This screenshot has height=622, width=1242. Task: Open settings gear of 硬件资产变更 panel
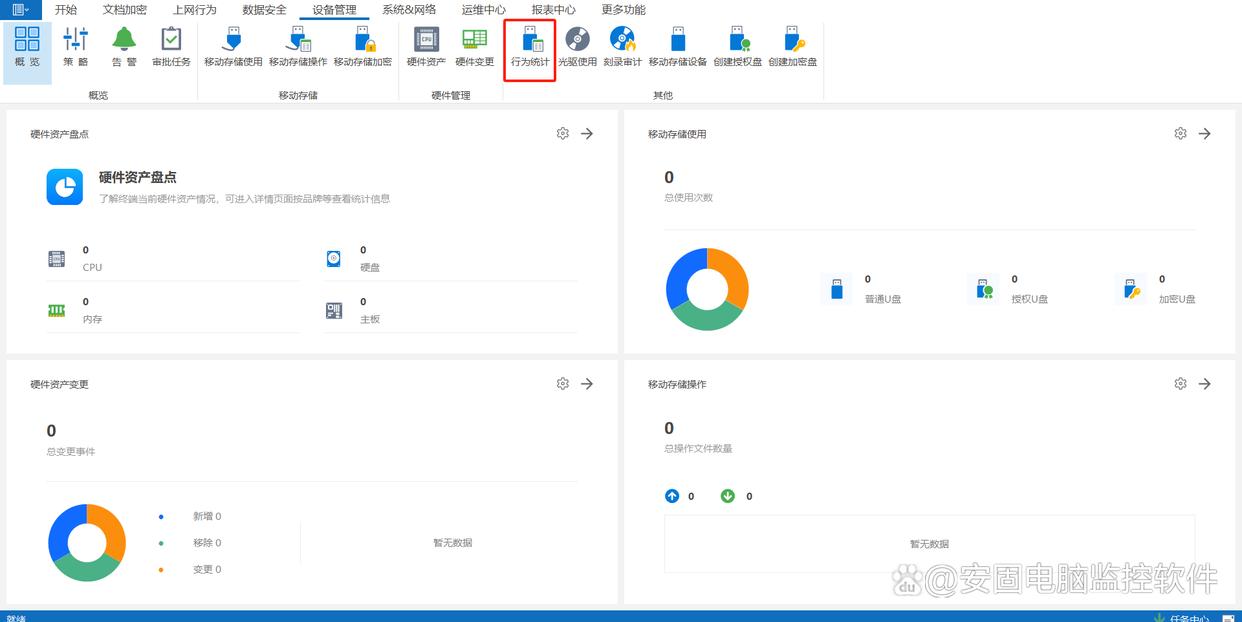[563, 383]
